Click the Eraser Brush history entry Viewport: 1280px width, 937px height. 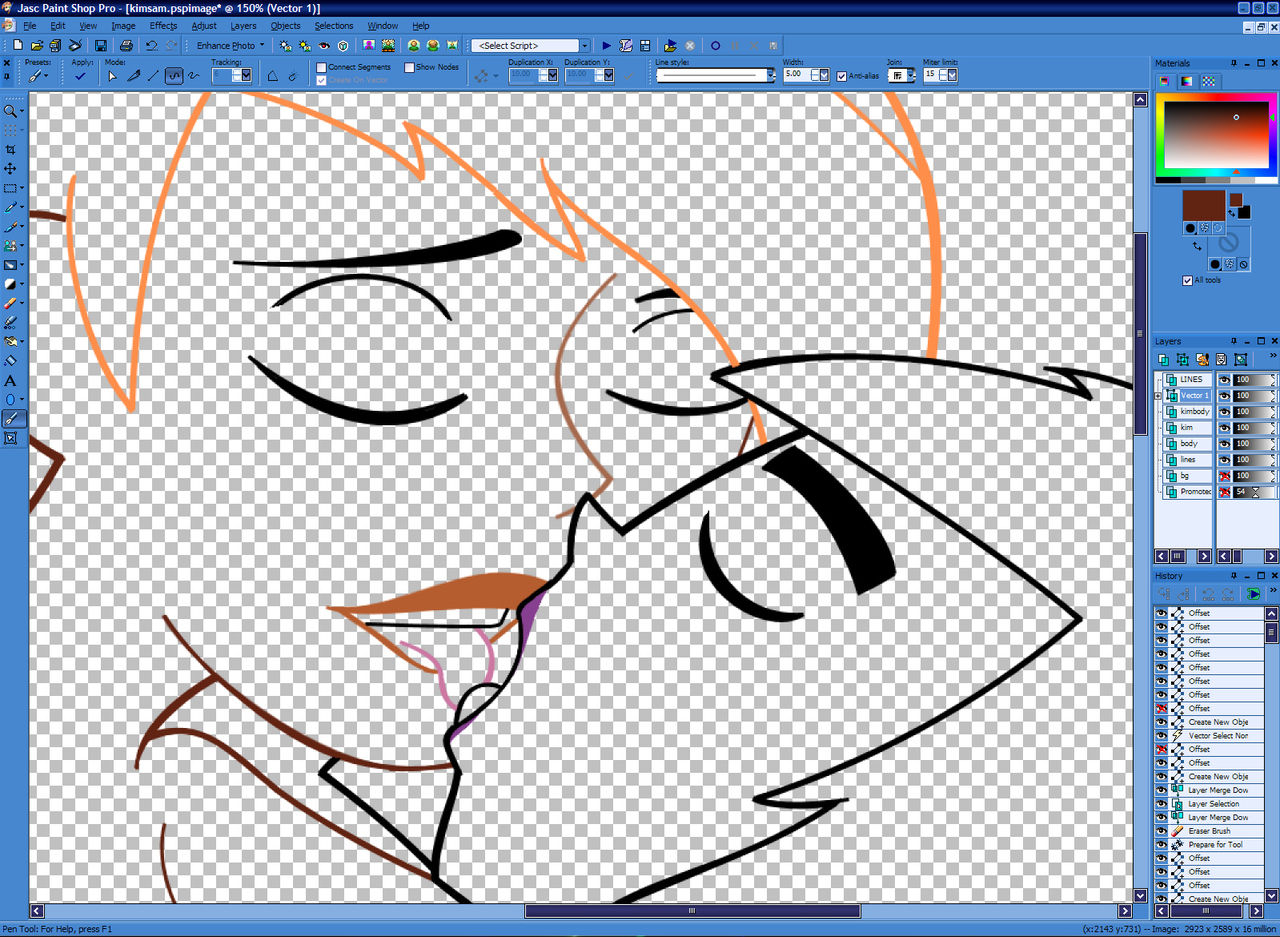(1217, 831)
